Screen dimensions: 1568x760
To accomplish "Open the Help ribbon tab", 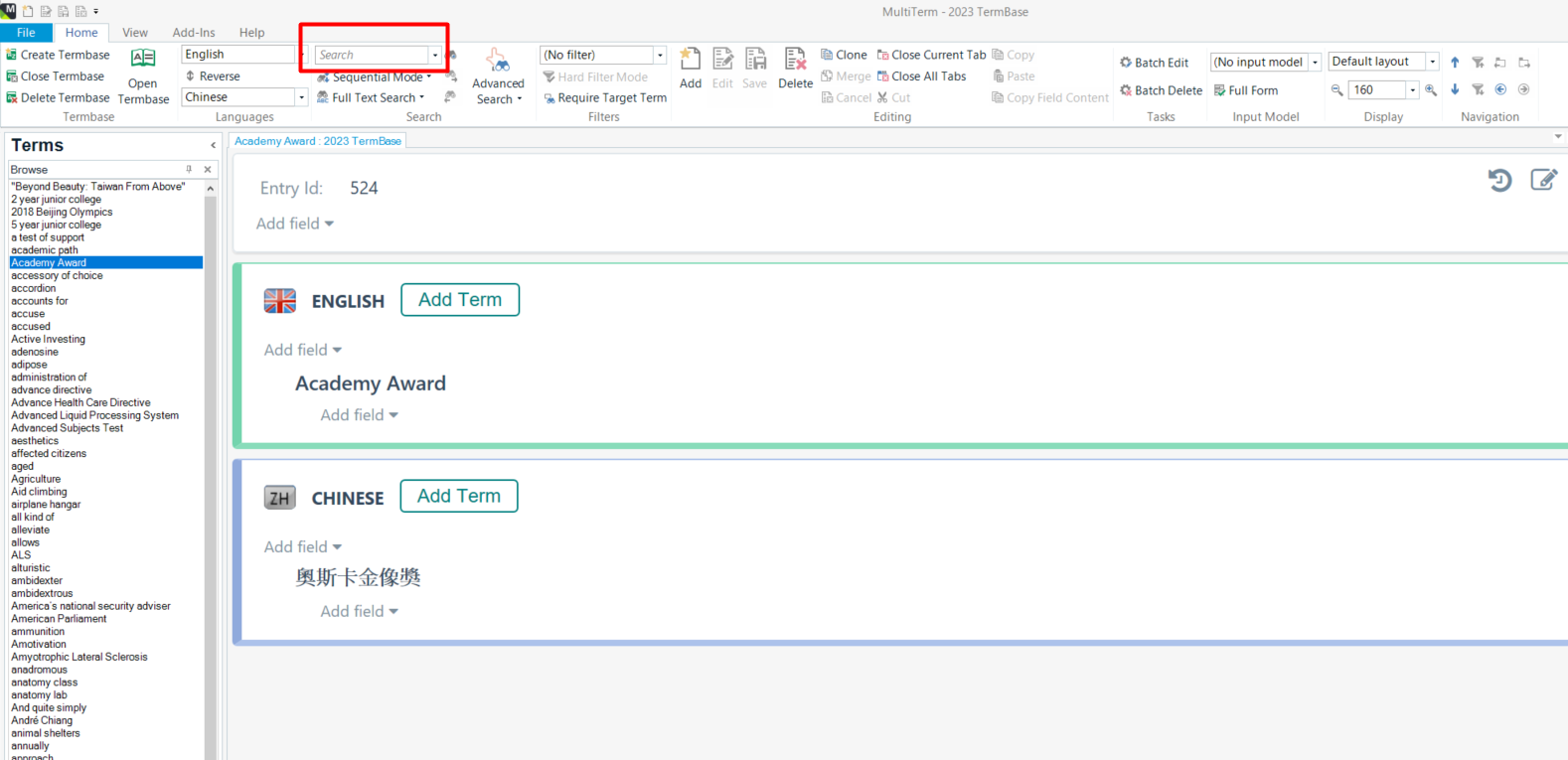I will coord(252,33).
